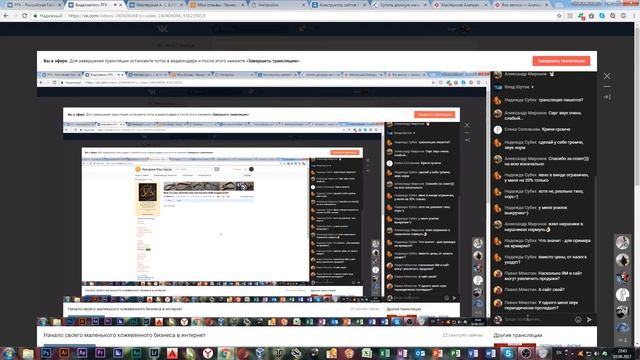Bookmark this page with the star icon
The width and height of the screenshot is (640, 360).
point(559,16)
